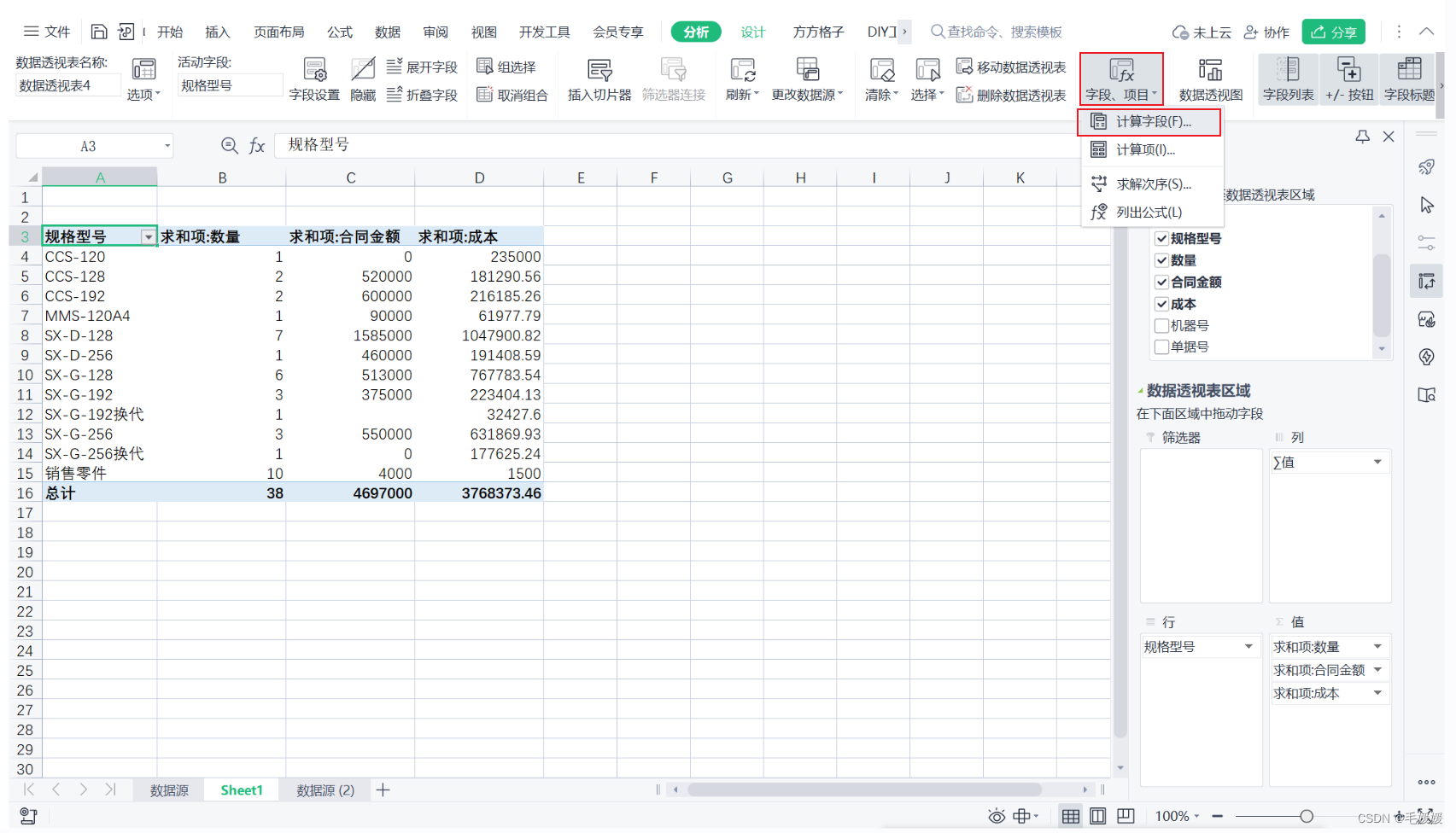
Task: Expand the 字段、项目 dropdown button
Action: tap(1121, 78)
